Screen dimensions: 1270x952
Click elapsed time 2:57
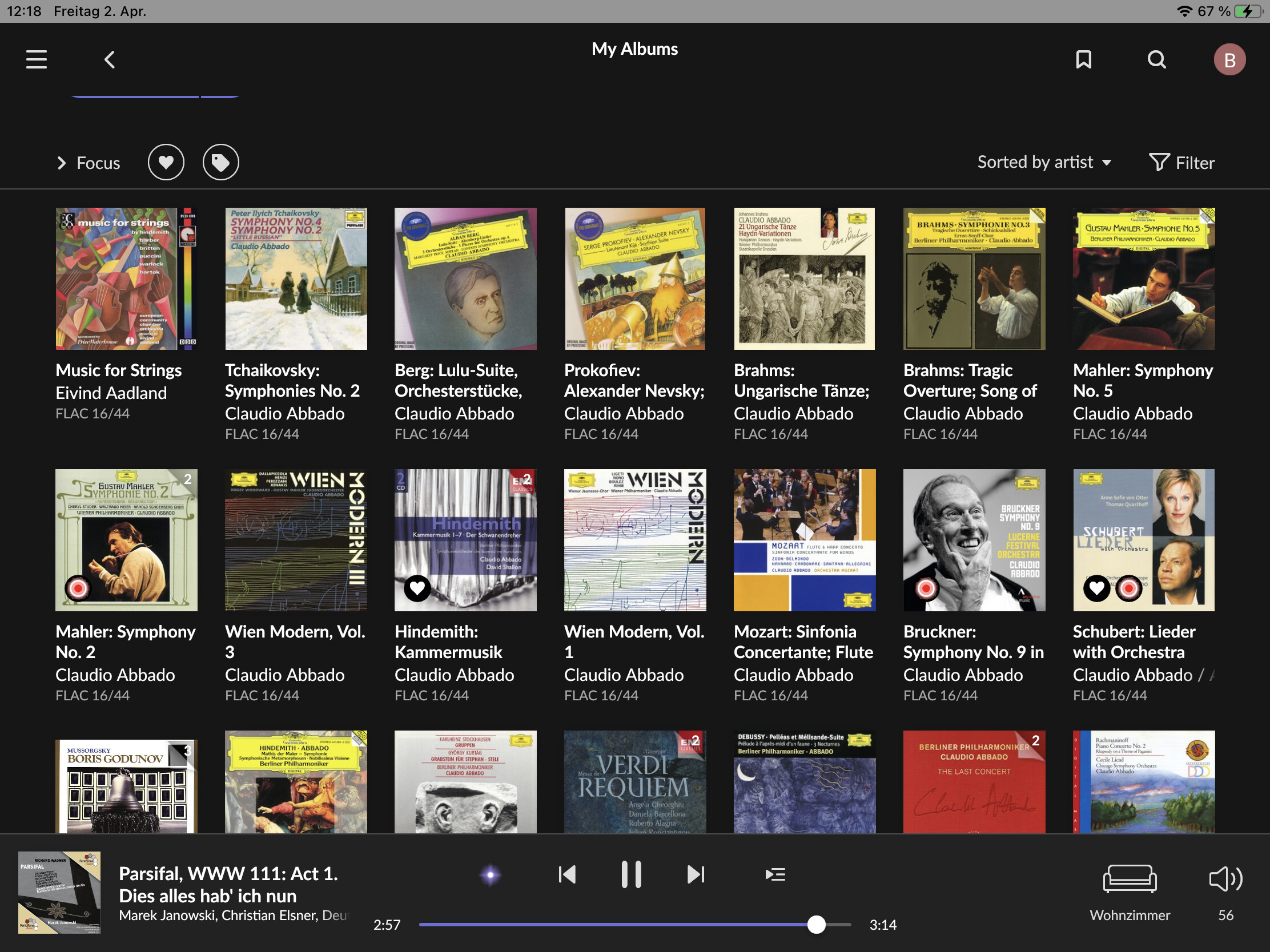387,925
